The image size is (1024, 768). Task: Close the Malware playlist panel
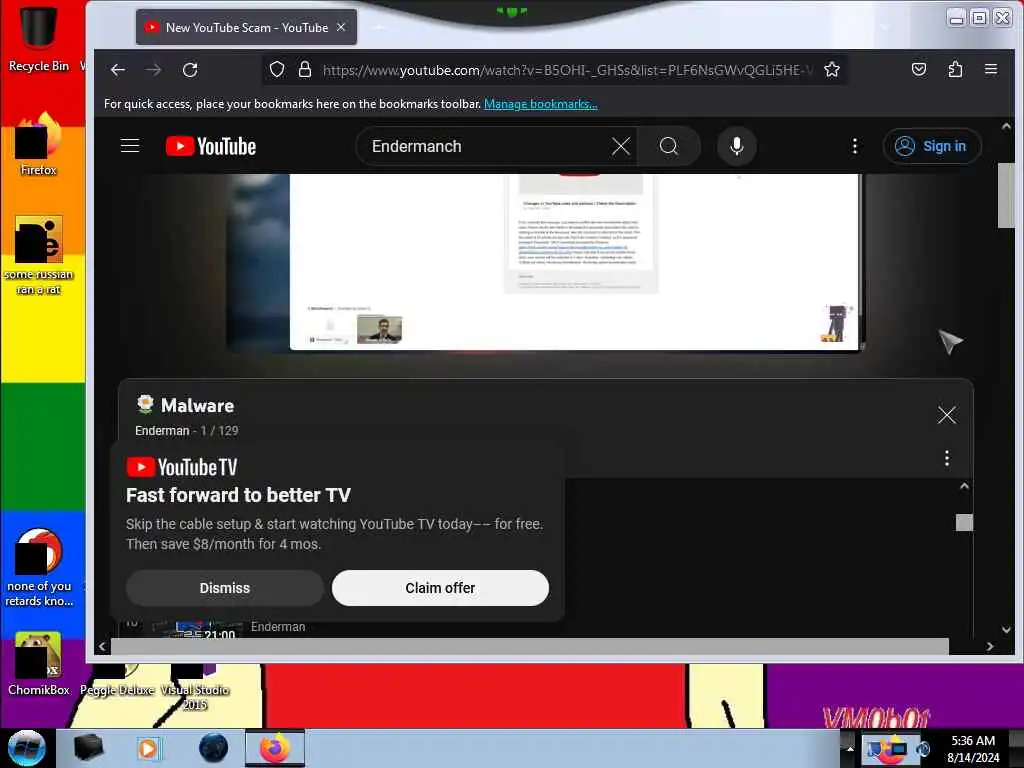tap(946, 415)
